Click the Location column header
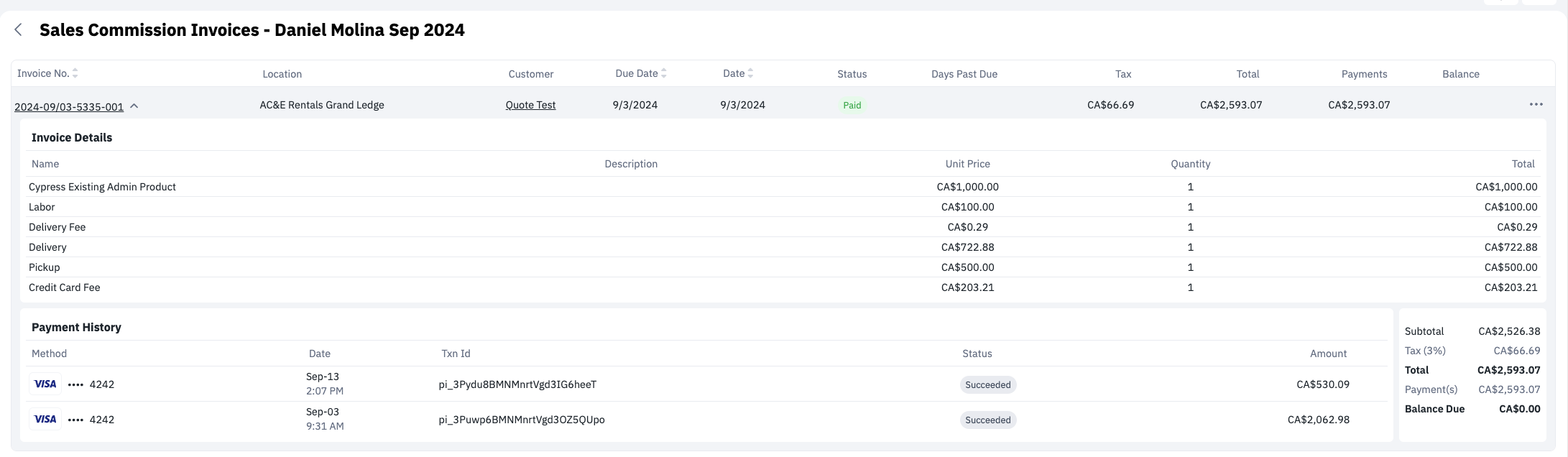The height and width of the screenshot is (457, 1568). 282,74
